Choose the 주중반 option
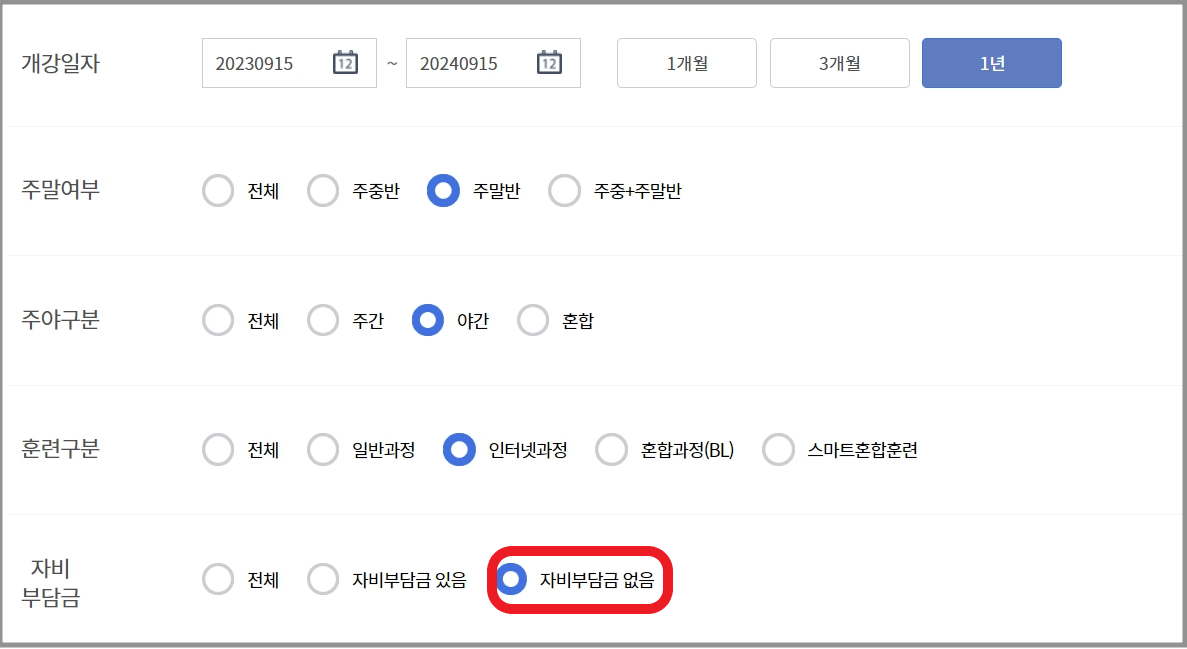 (323, 190)
